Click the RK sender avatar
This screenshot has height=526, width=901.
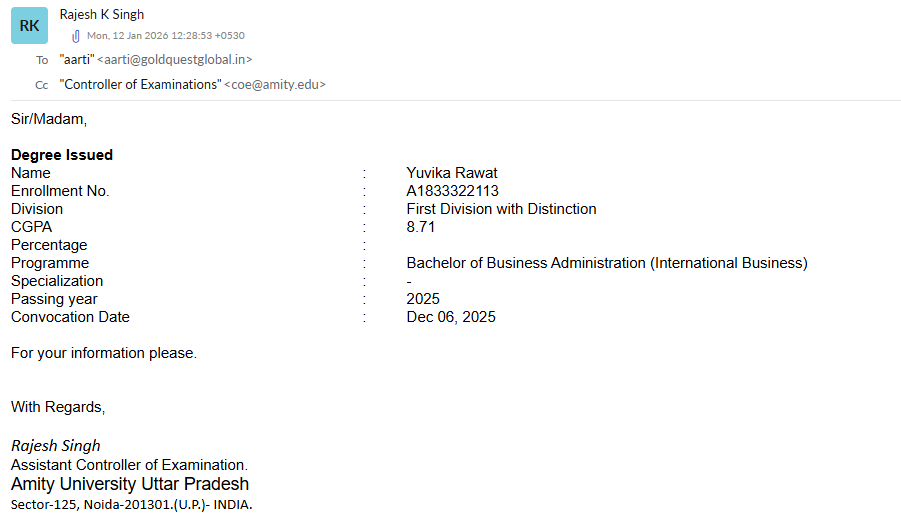point(29,26)
